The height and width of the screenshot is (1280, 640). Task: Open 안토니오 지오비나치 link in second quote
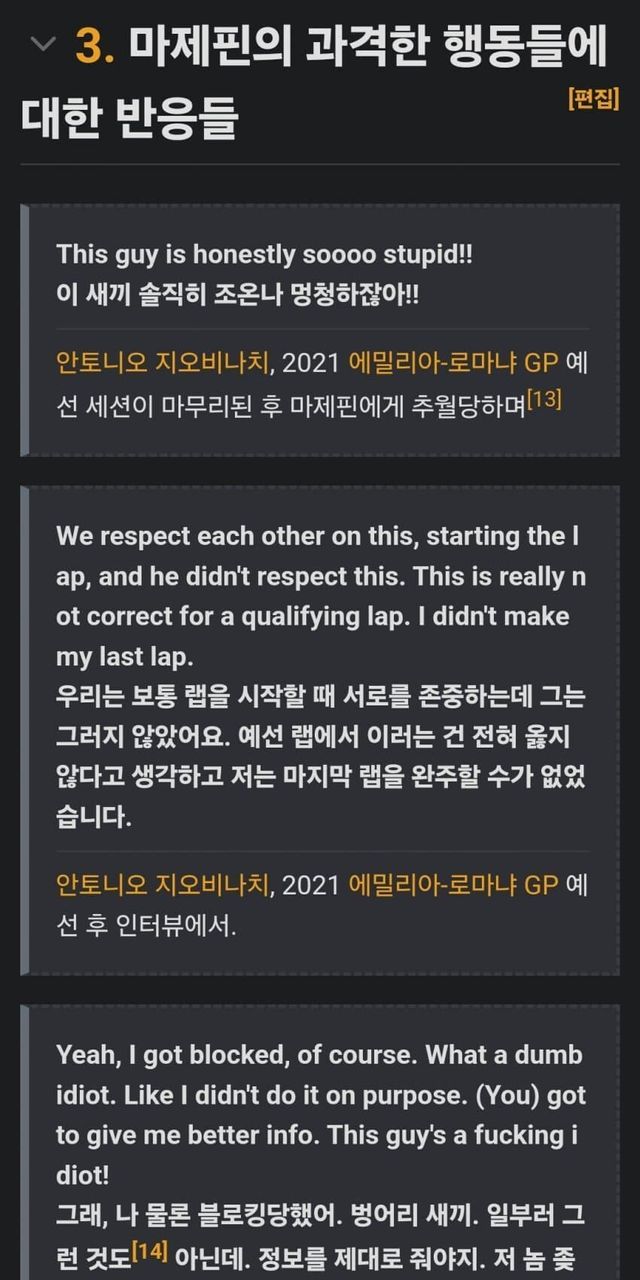[x=162, y=885]
